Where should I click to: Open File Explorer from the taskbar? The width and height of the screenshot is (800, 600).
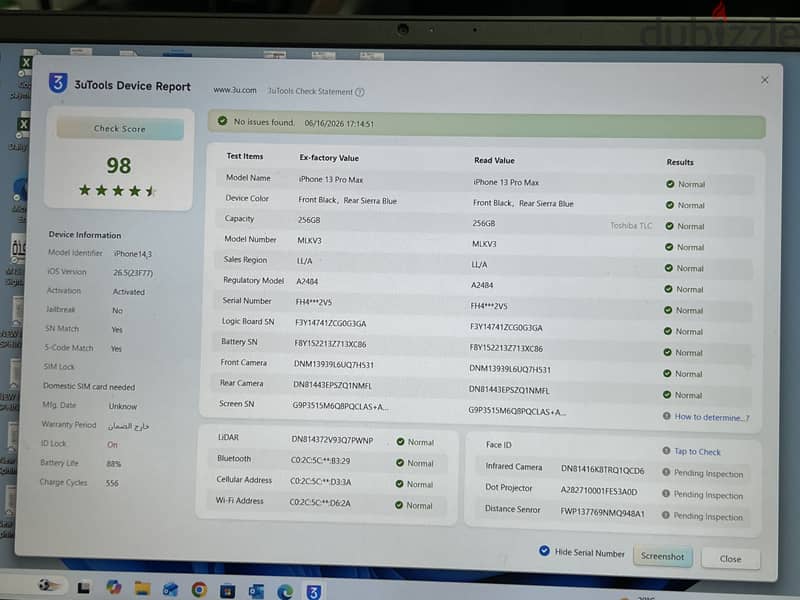tap(142, 588)
